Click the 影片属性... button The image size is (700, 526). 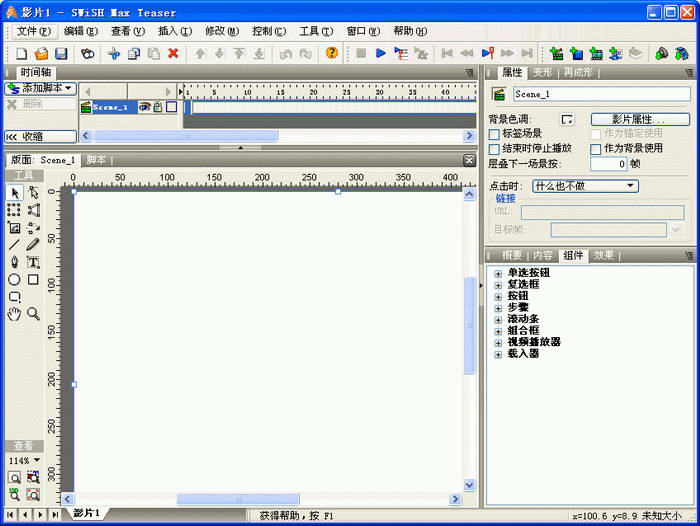[640, 119]
